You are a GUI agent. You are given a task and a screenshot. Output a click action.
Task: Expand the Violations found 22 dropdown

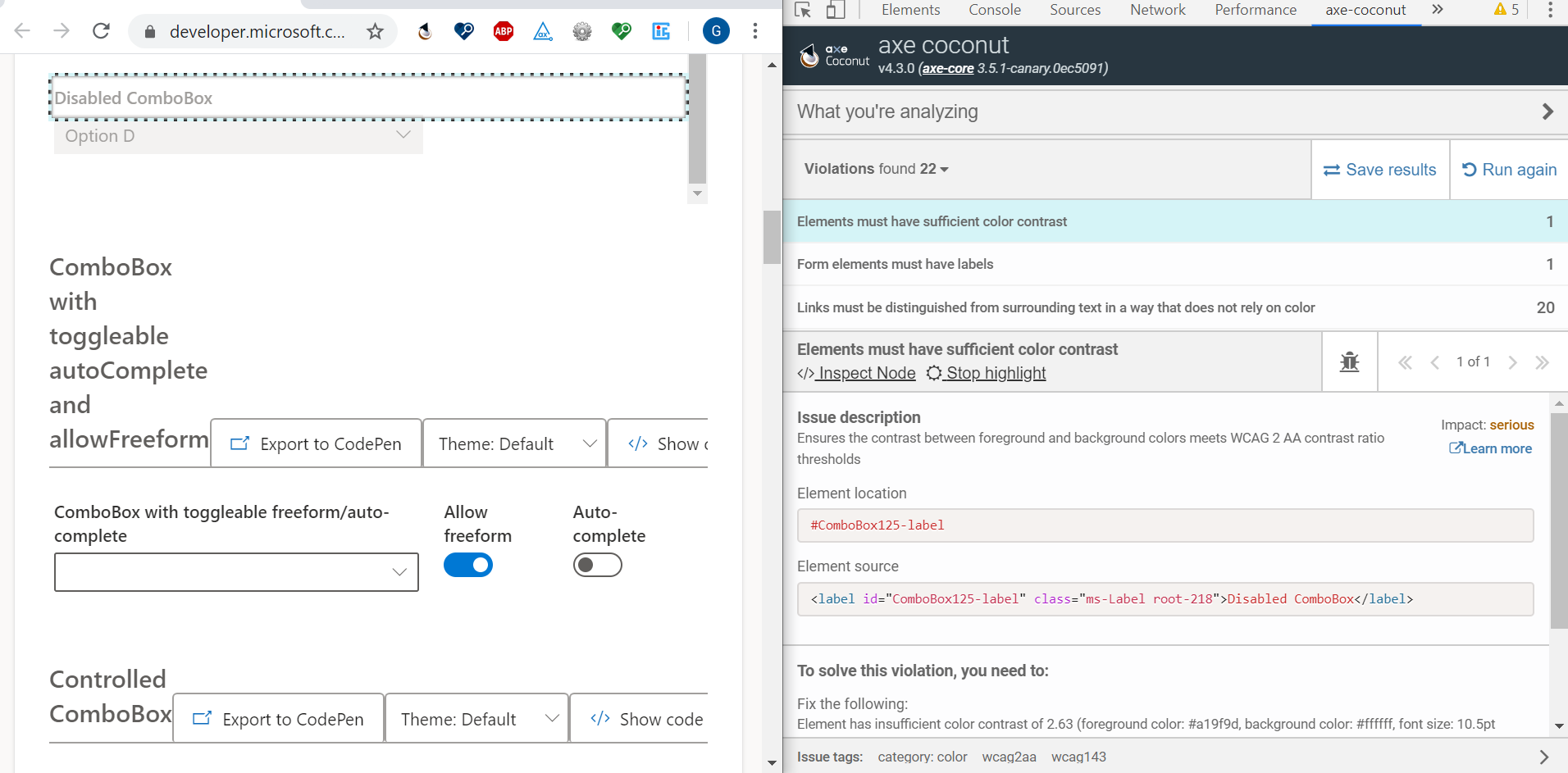point(876,169)
